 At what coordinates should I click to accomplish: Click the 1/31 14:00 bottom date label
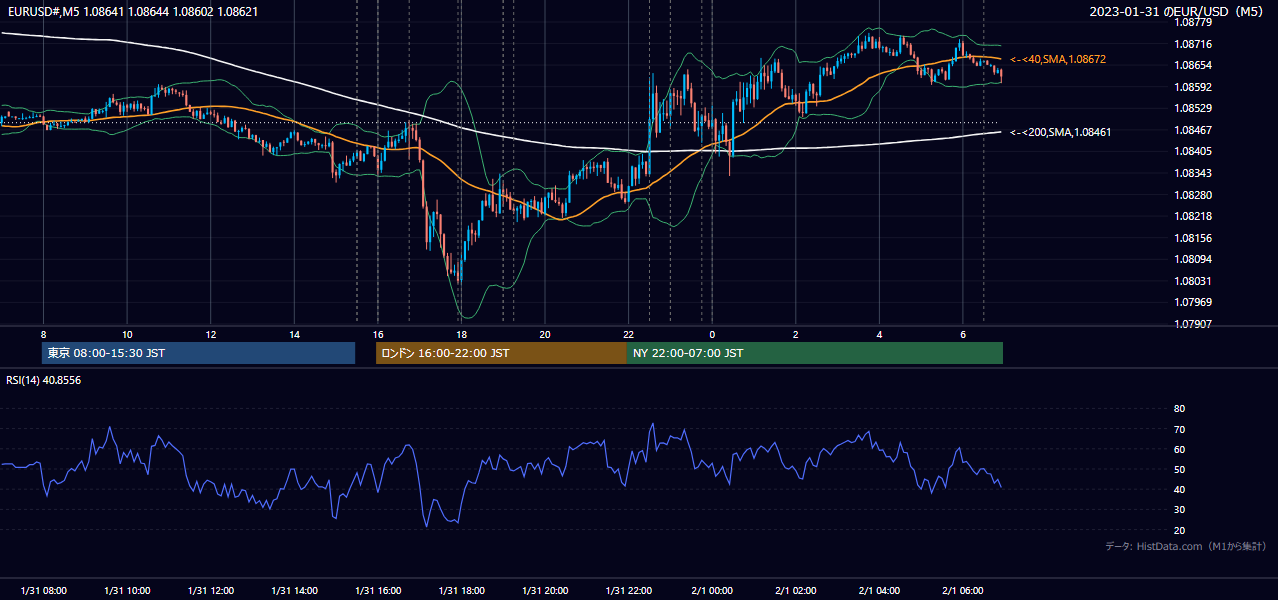click(x=294, y=591)
